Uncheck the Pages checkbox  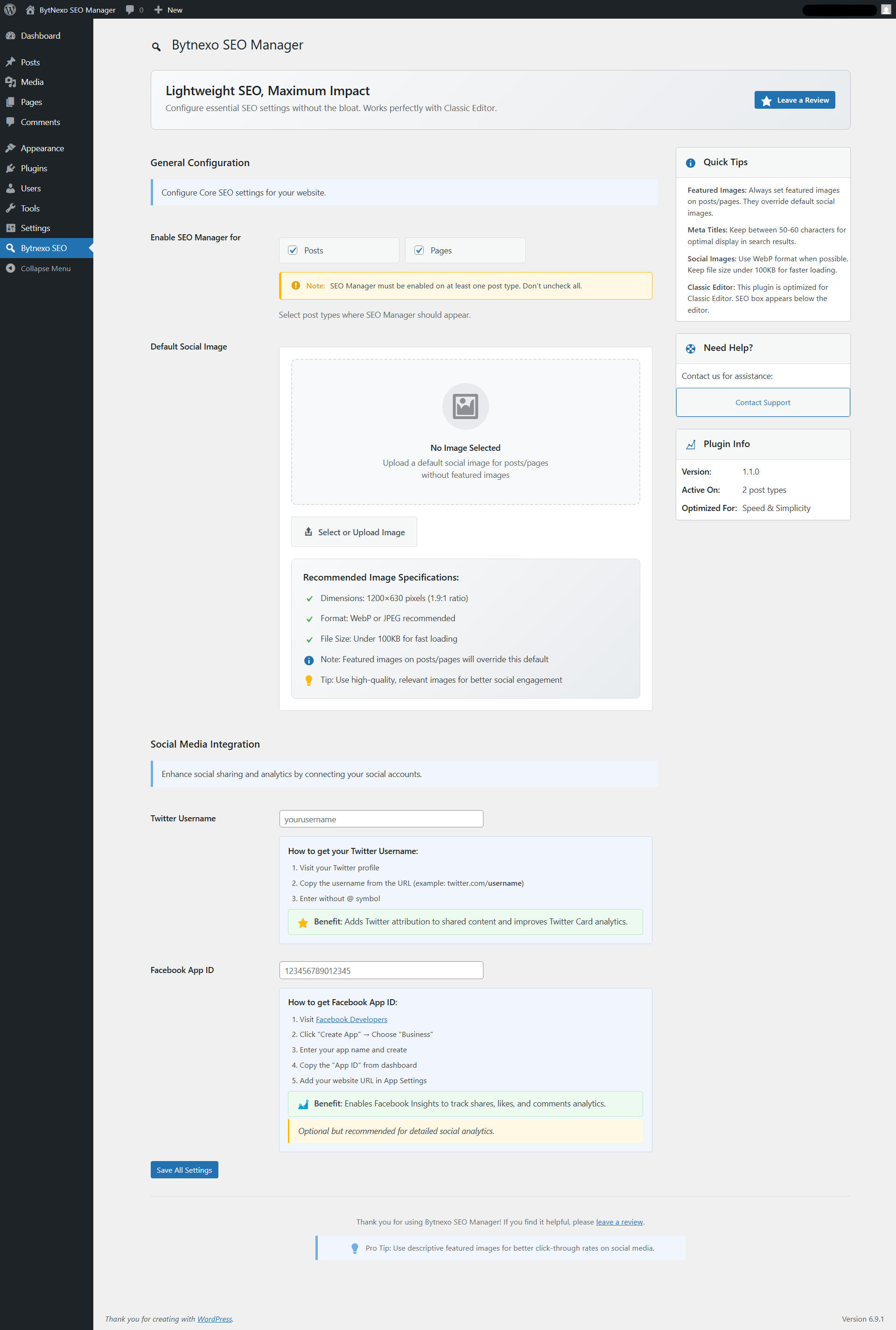tap(419, 250)
